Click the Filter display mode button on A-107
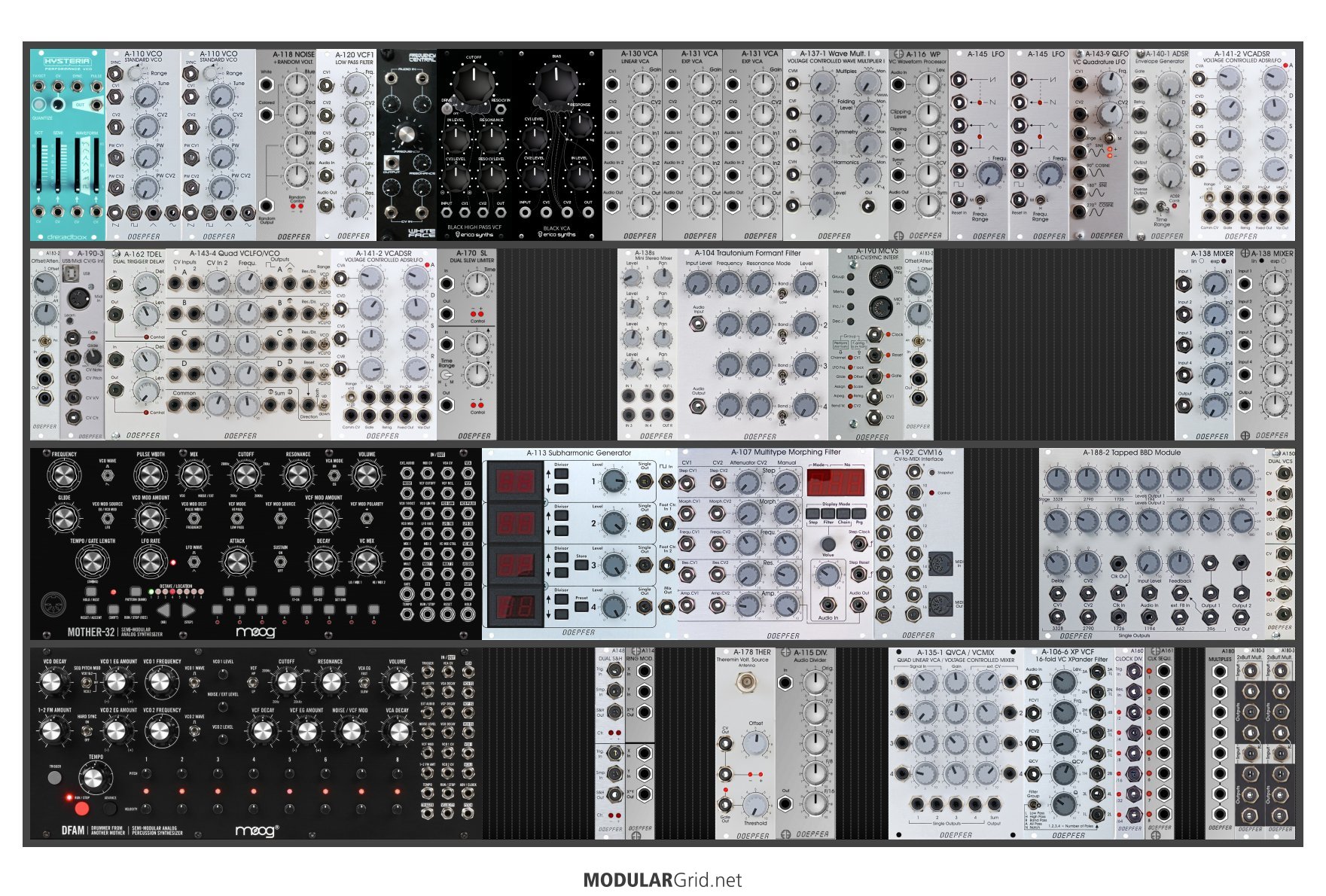 coord(828,514)
